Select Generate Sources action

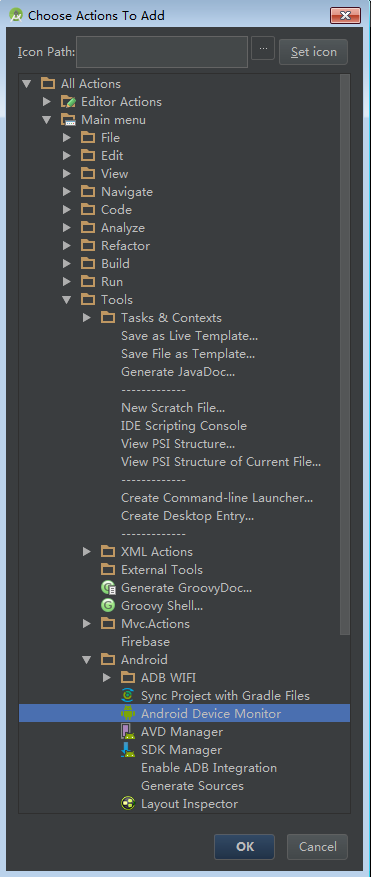click(192, 786)
